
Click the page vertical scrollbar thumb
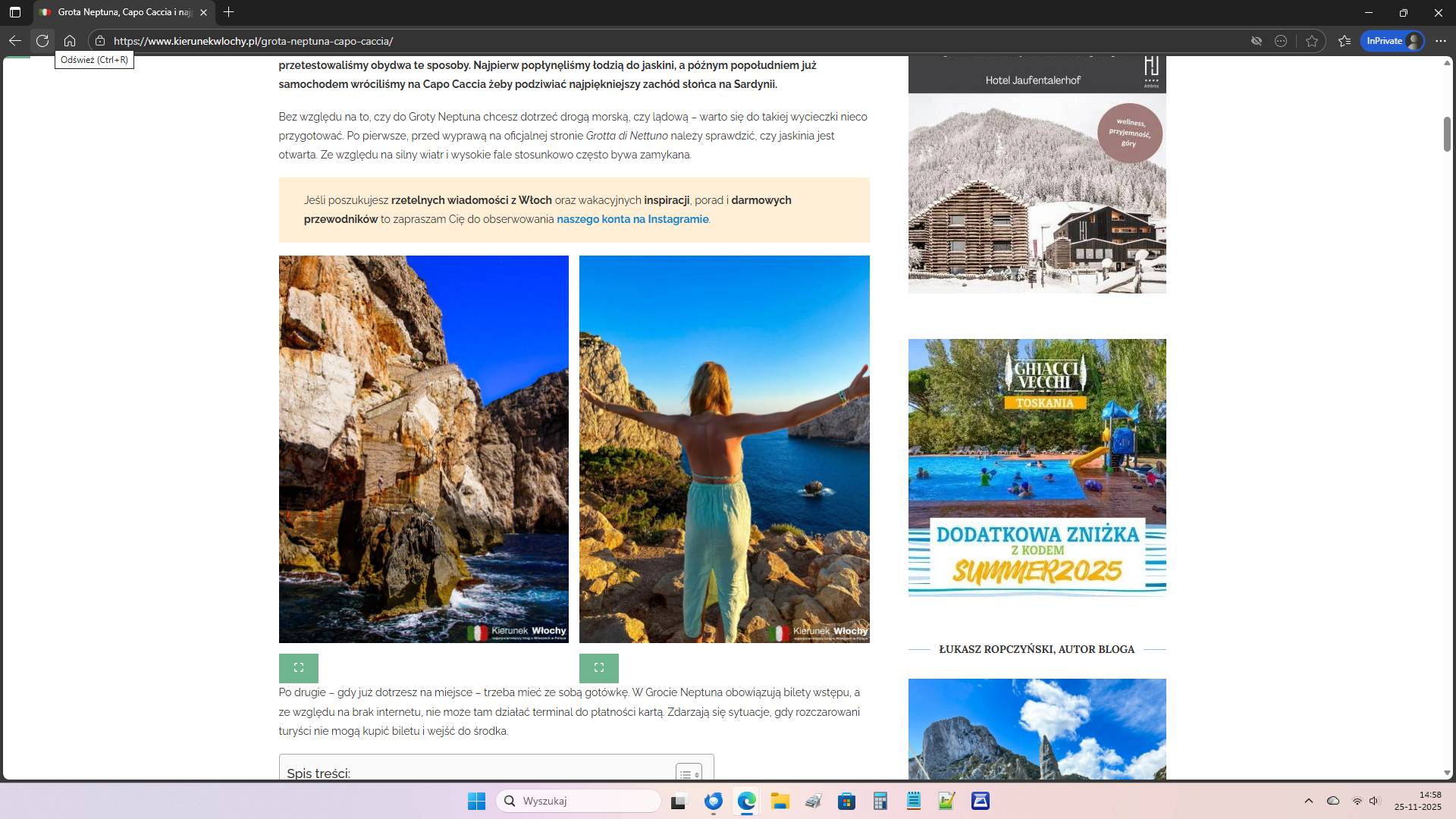(1447, 134)
